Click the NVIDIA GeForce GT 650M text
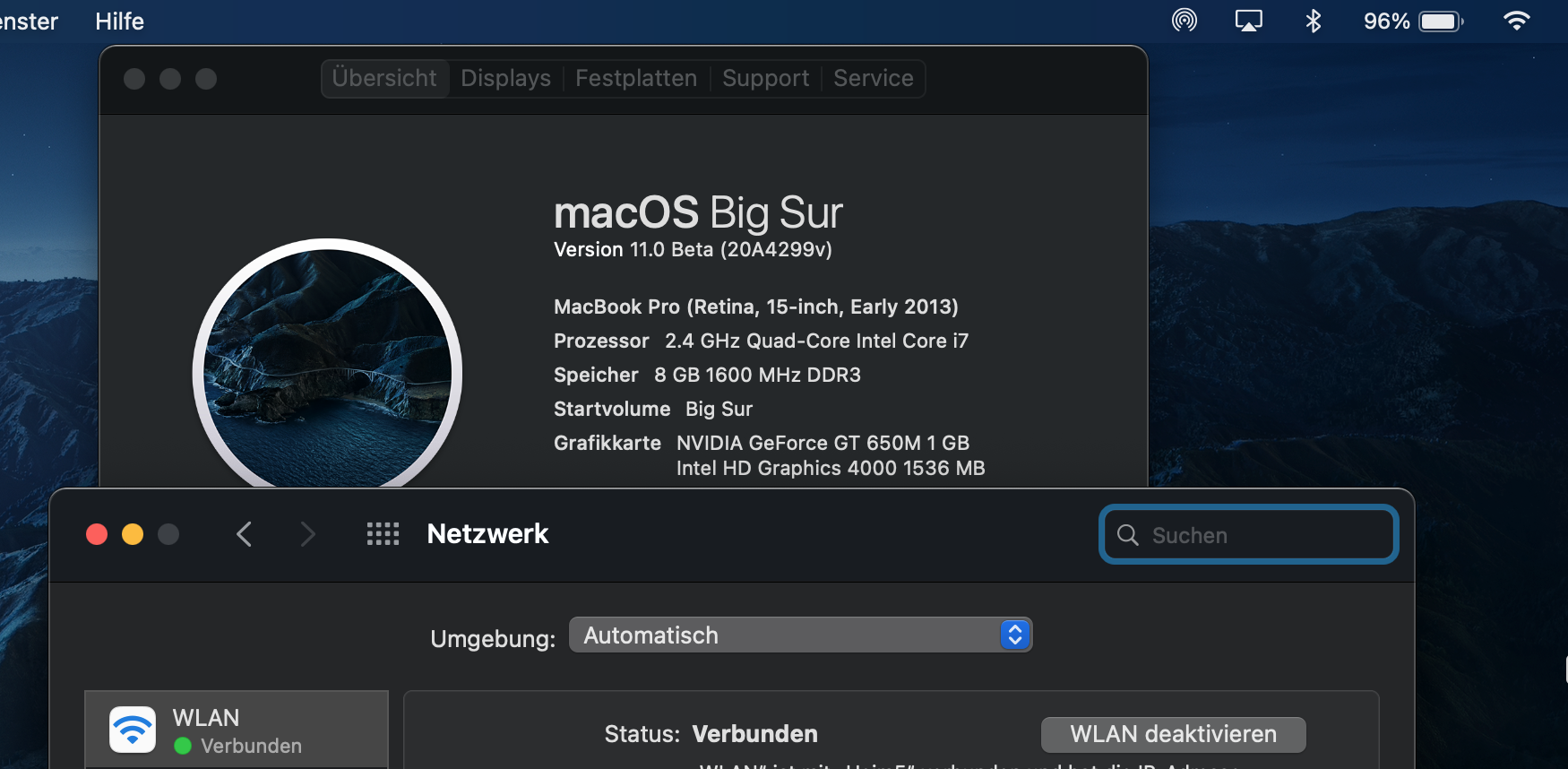Image resolution: width=1568 pixels, height=769 pixels. click(x=823, y=443)
